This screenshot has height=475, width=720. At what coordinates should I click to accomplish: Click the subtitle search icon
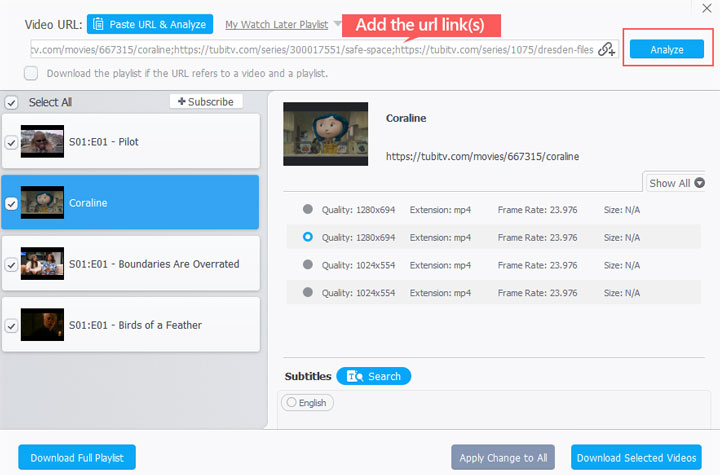354,376
